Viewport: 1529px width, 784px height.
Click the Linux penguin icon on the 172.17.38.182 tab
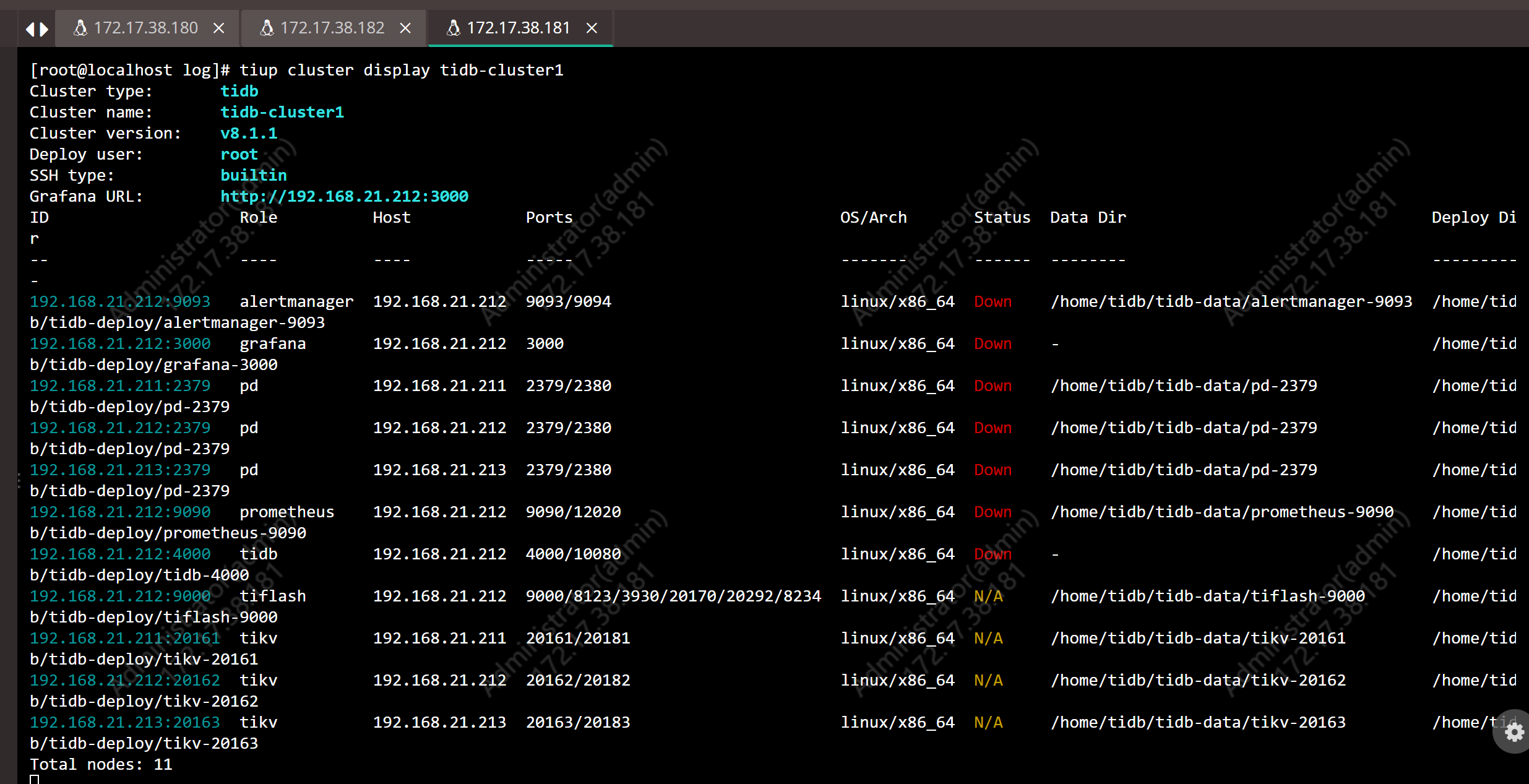point(267,27)
